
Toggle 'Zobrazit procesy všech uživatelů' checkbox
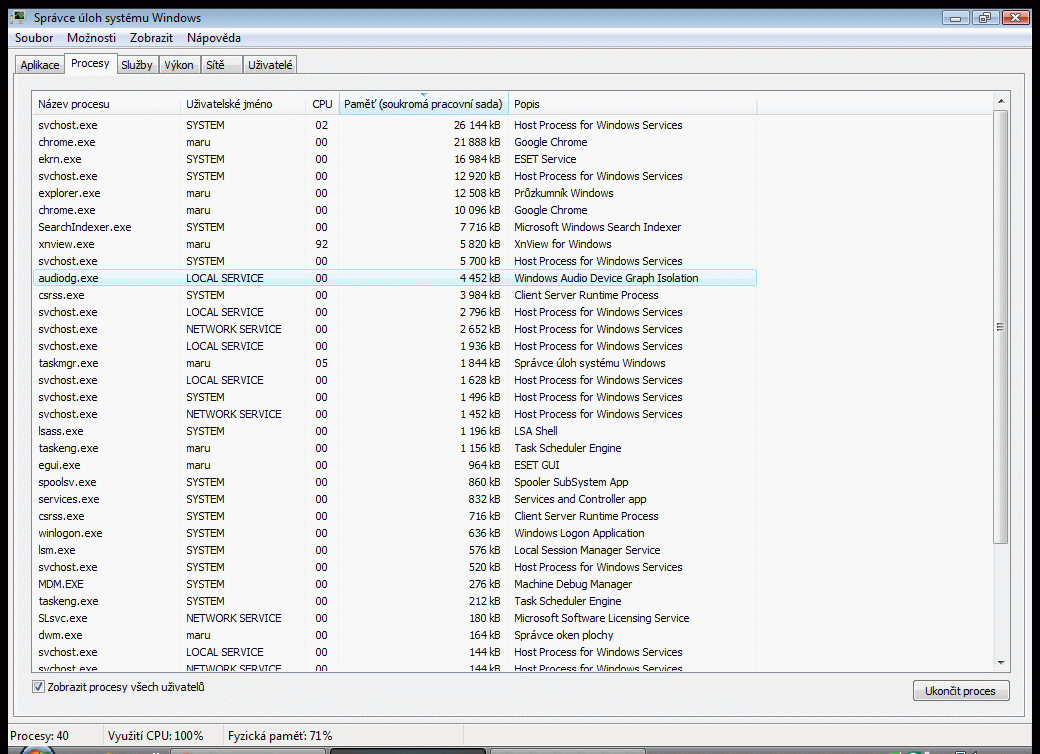click(39, 687)
